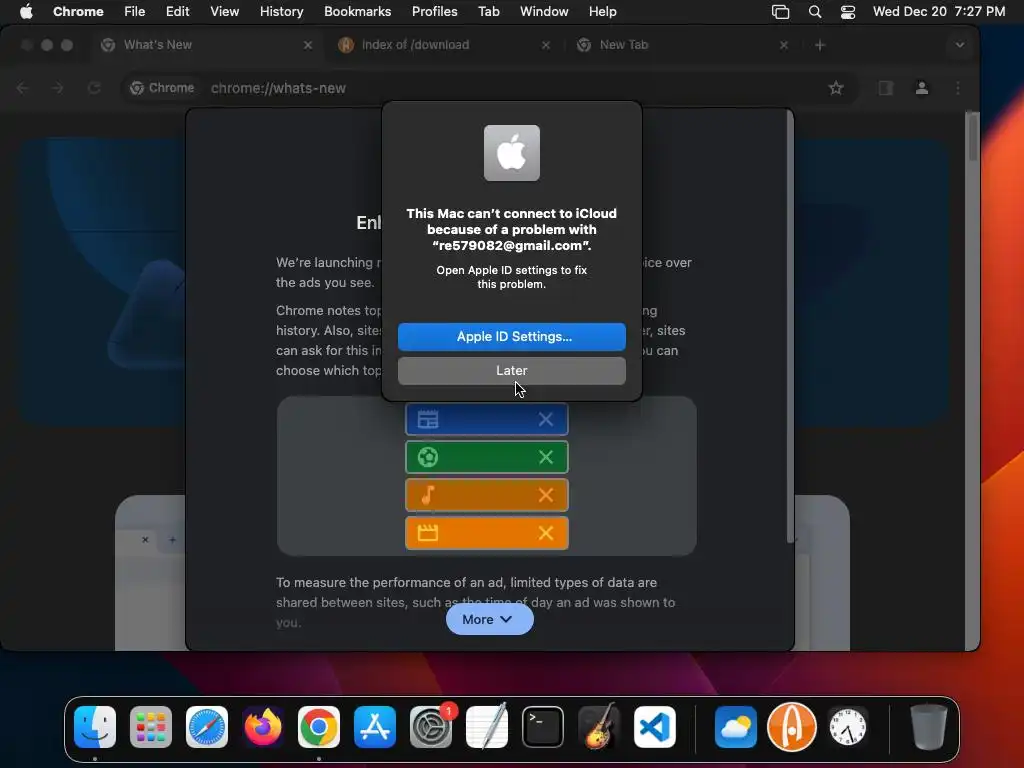Open the tab search dropdown arrow

point(959,45)
